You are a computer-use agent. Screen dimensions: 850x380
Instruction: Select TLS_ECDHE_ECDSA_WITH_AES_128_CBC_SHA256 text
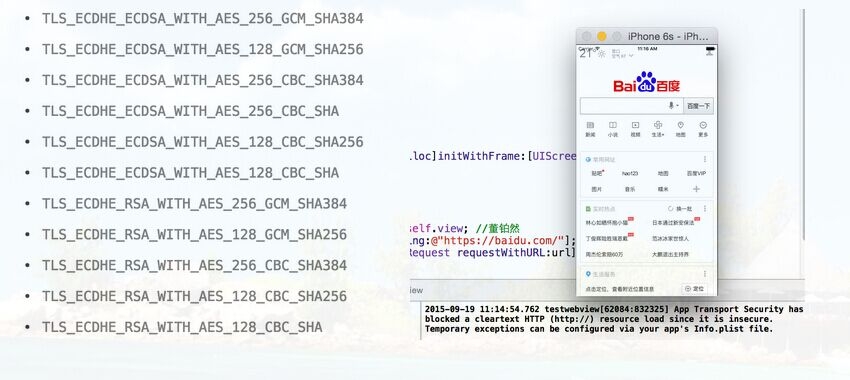(203, 142)
